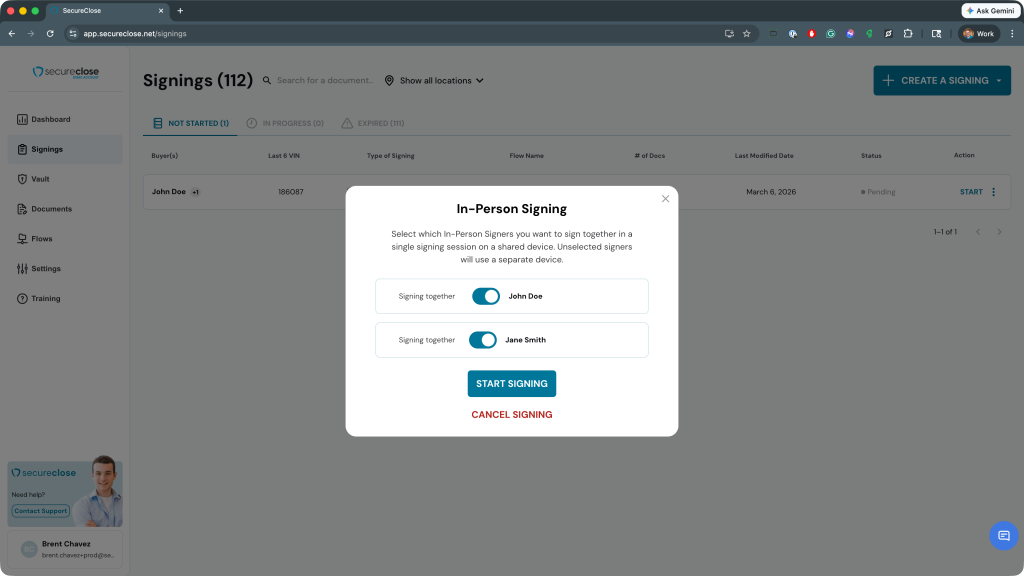Click the Documents icon in sidebar

(22, 209)
